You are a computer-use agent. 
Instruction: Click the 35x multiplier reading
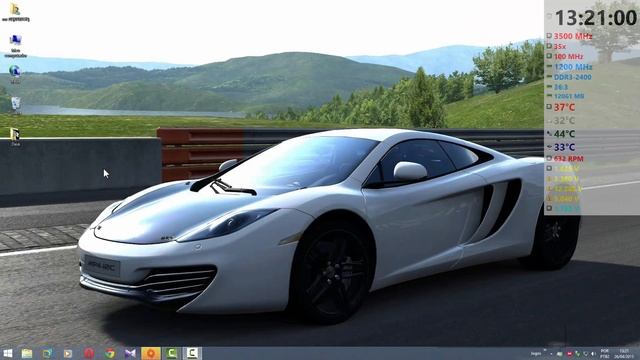pos(560,47)
